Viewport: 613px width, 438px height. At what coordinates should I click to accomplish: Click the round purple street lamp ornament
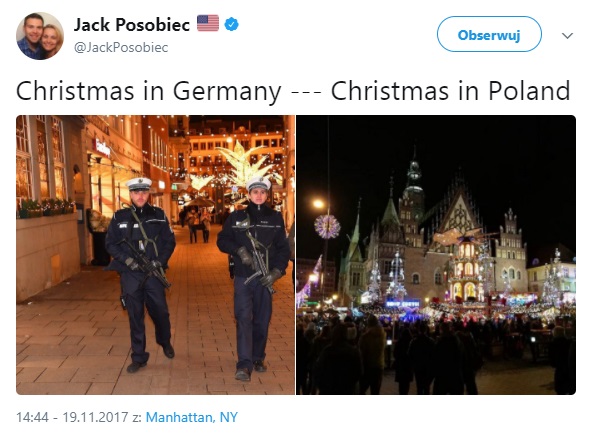(327, 226)
